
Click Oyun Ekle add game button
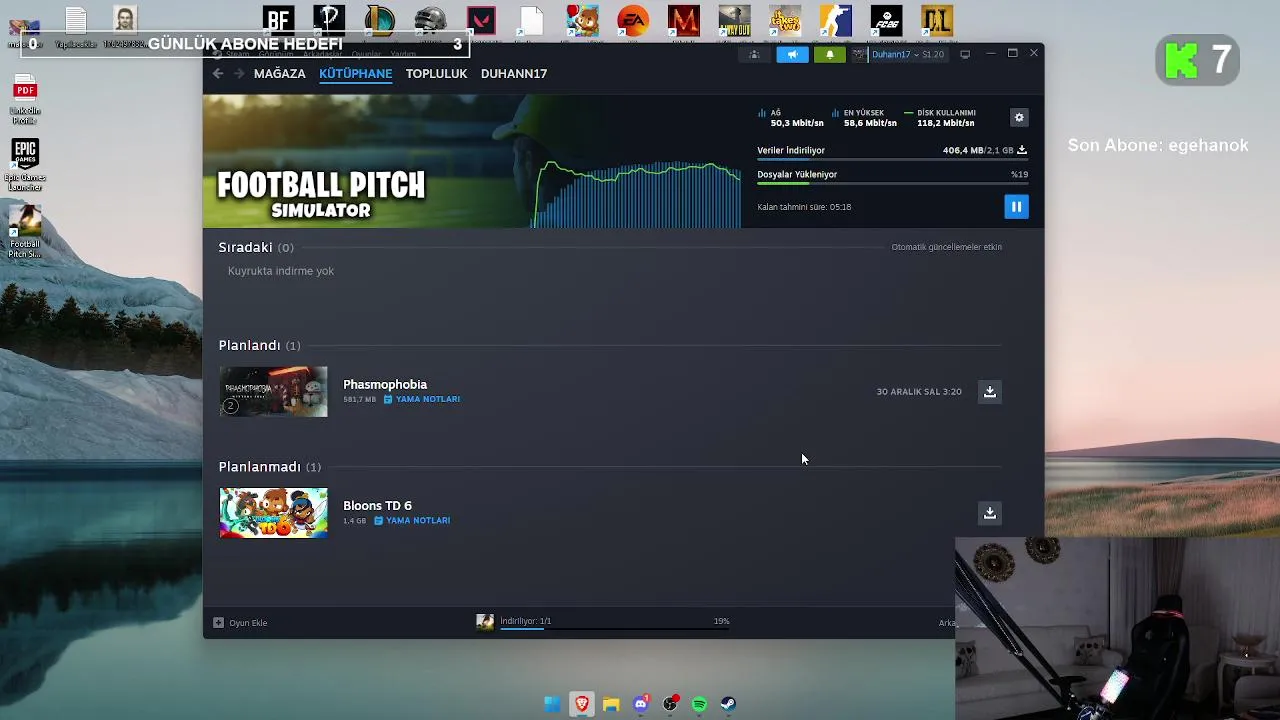240,623
